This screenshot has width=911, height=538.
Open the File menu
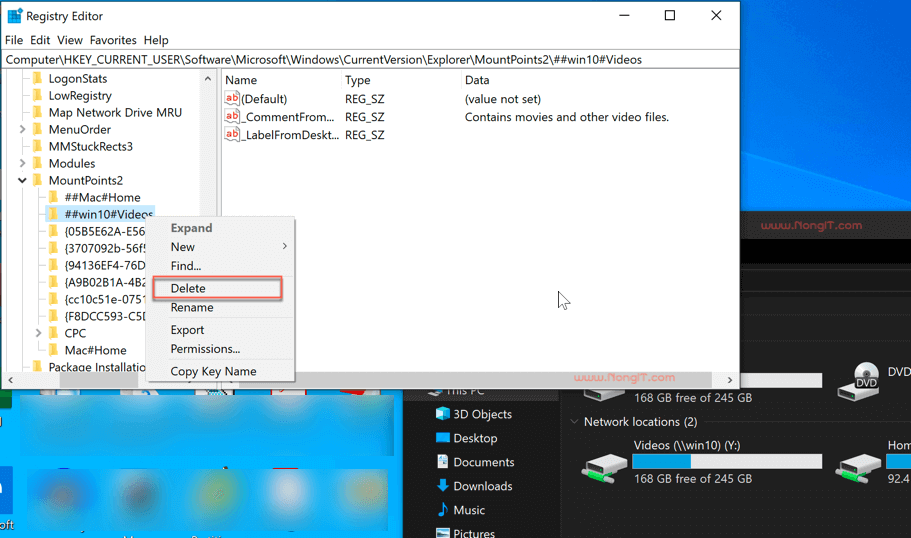(14, 40)
